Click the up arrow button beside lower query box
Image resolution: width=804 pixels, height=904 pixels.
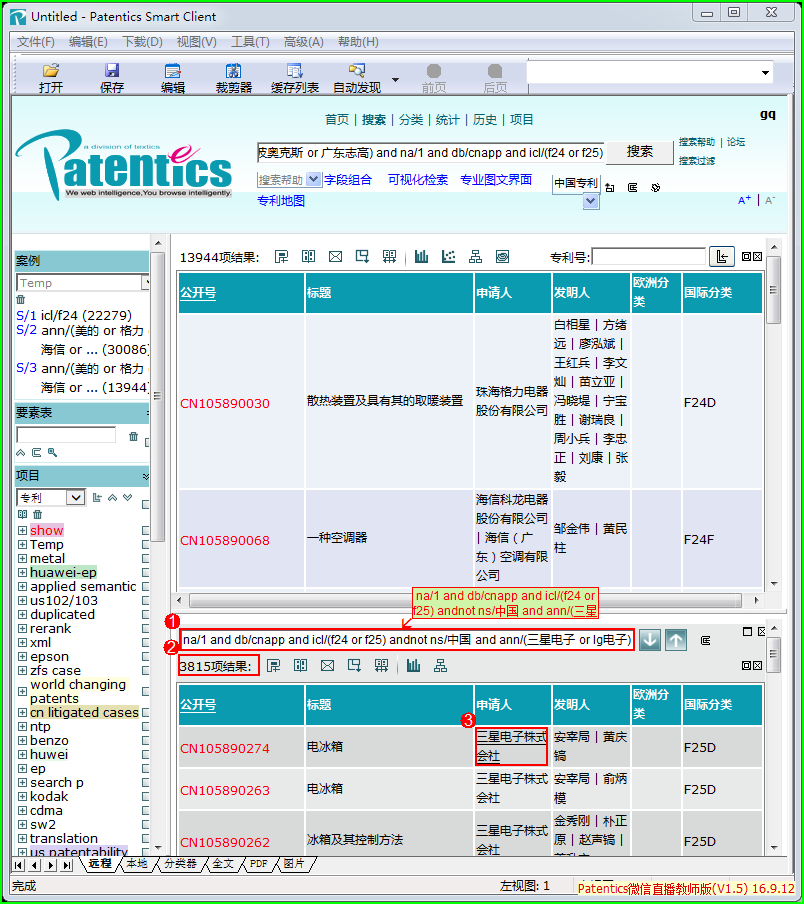pyautogui.click(x=676, y=640)
